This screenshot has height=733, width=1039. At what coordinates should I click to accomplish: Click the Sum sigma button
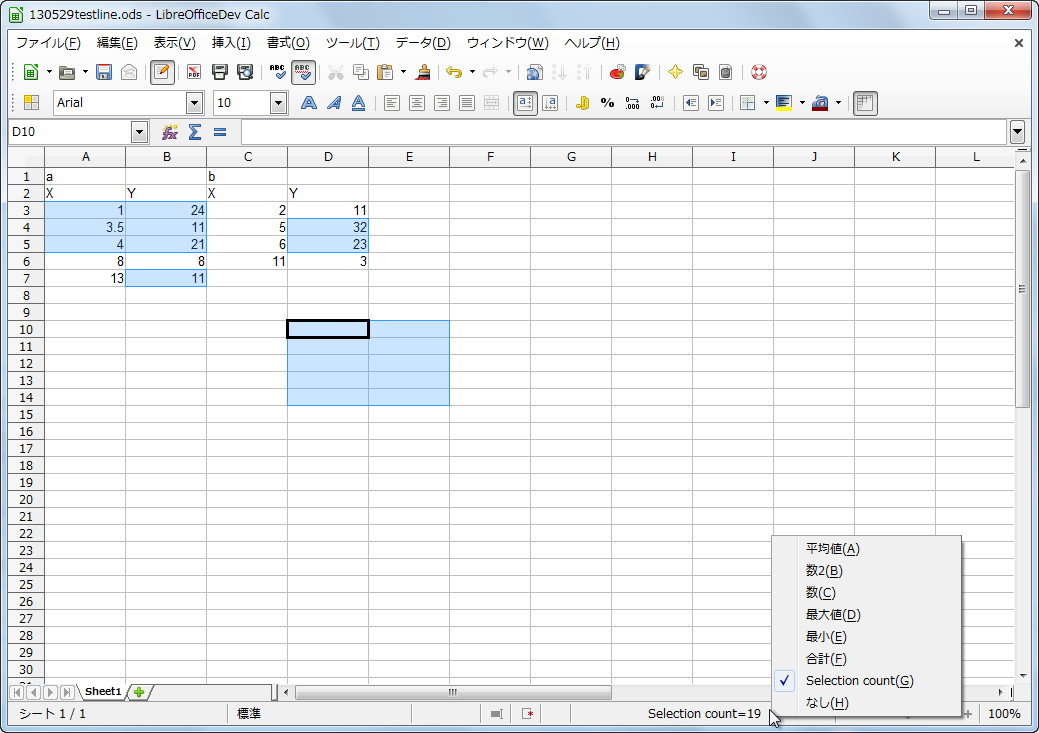[x=195, y=132]
